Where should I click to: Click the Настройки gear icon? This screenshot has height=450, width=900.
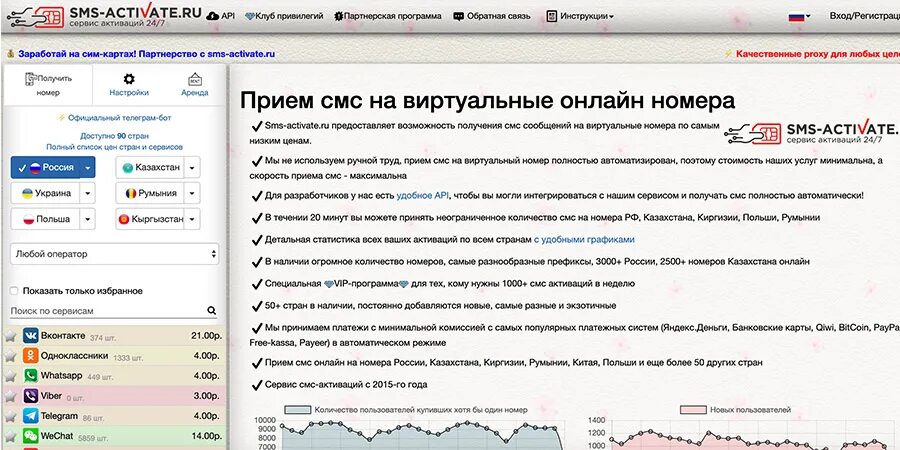click(x=129, y=79)
